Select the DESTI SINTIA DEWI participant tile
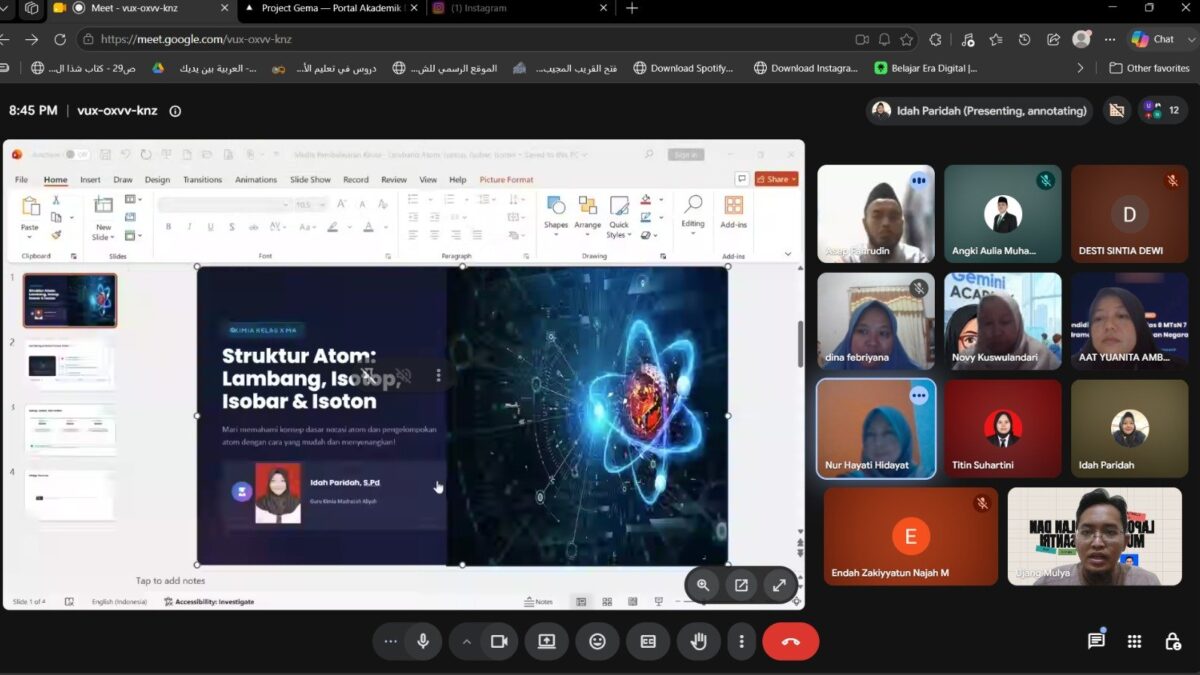1200x675 pixels. 1129,214
